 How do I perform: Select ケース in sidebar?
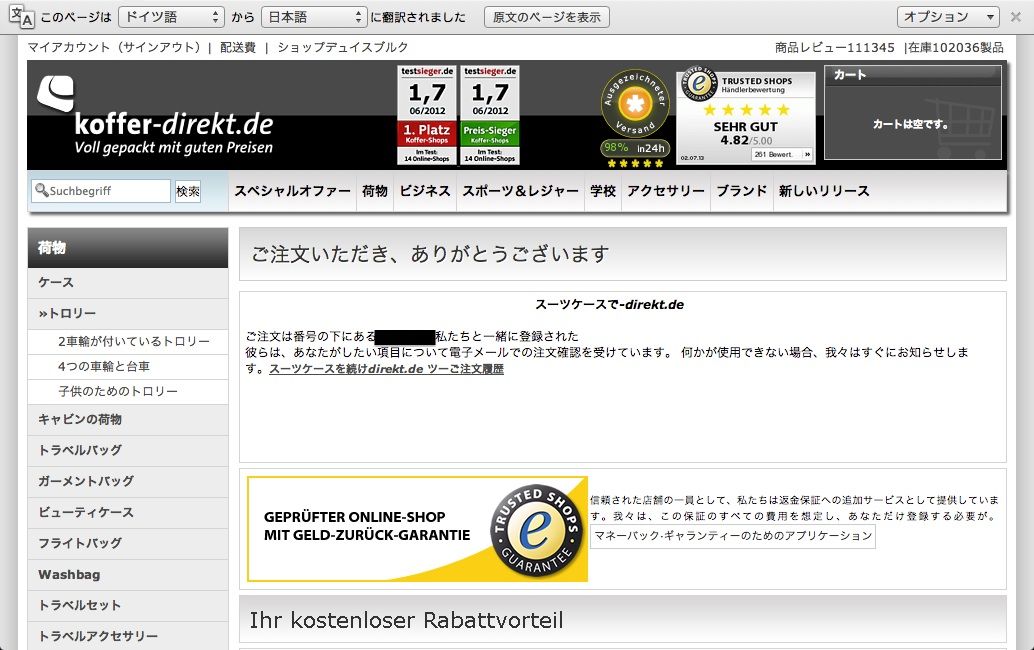pyautogui.click(x=128, y=283)
